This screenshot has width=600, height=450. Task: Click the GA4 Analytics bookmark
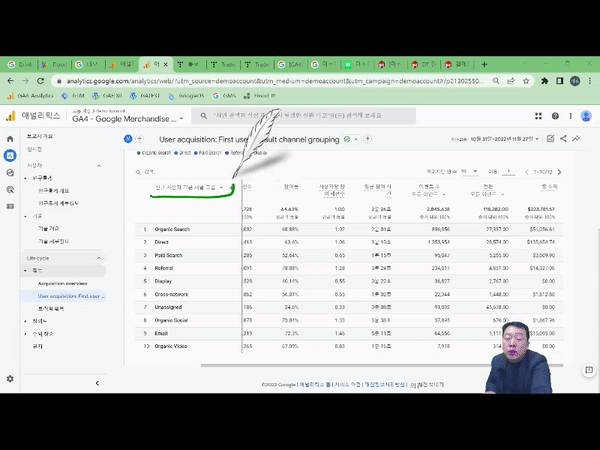tap(30, 96)
